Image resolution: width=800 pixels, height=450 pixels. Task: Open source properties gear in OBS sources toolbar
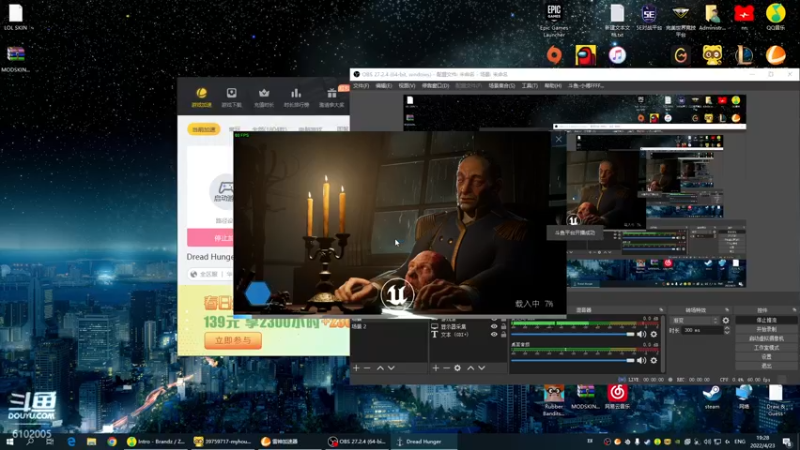click(458, 368)
